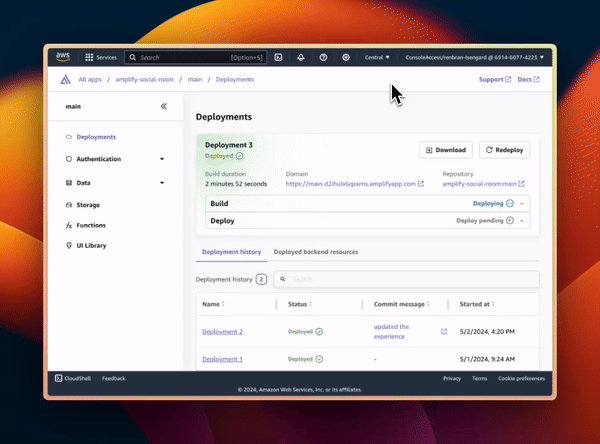Open the help question mark icon
The width and height of the screenshot is (600, 444).
(323, 57)
